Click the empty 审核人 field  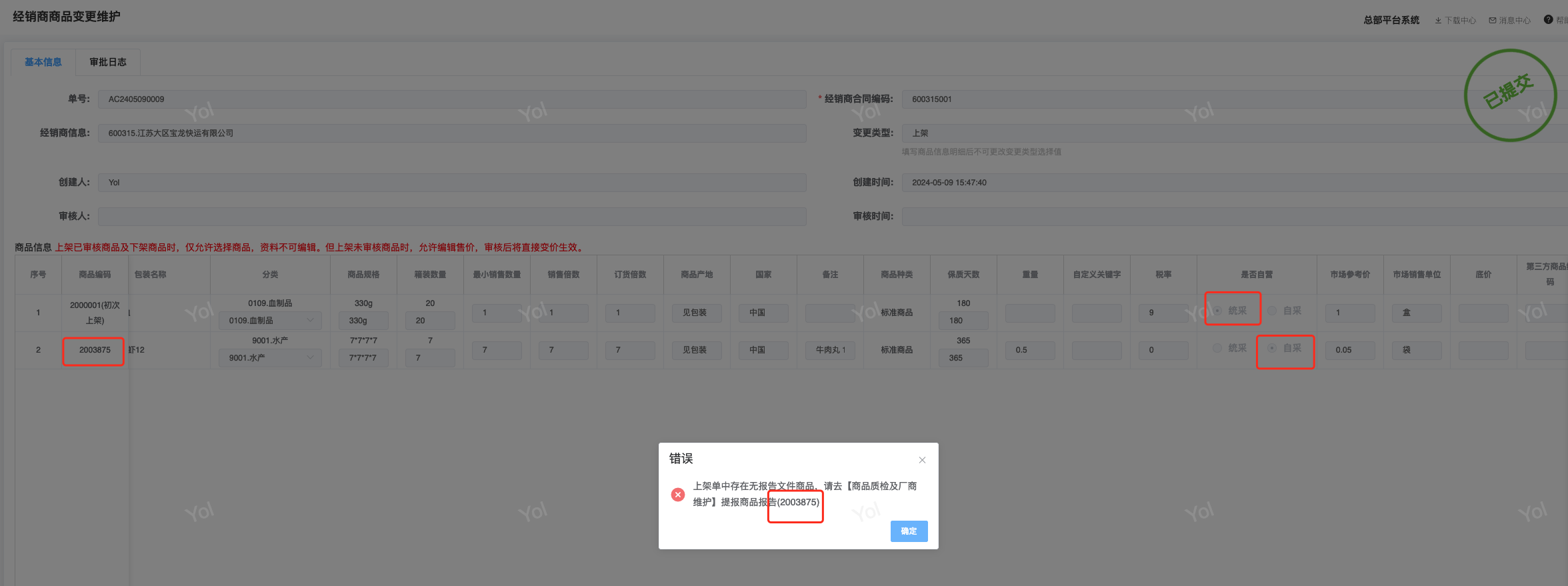(452, 217)
